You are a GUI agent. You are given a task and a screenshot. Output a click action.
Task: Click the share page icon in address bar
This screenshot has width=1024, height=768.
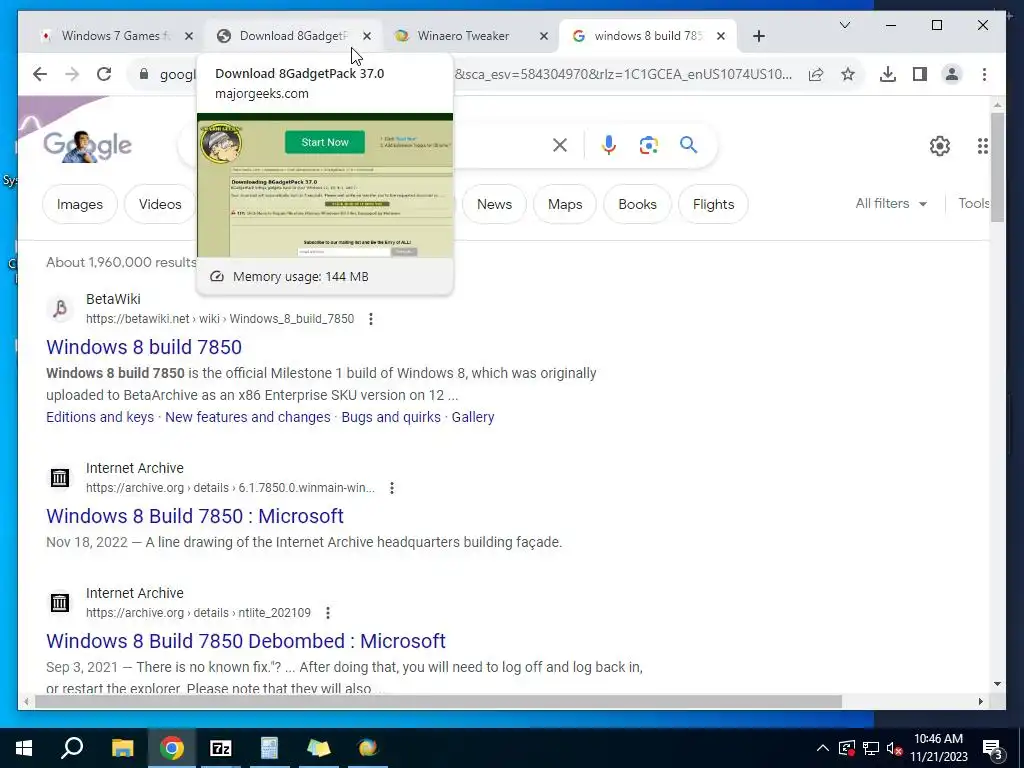pyautogui.click(x=816, y=74)
